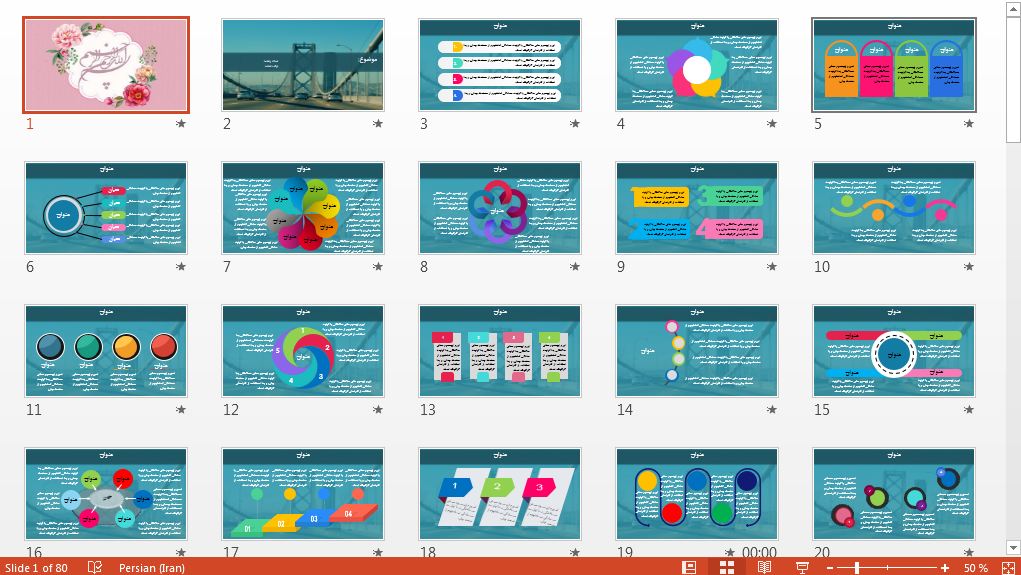
Task: Click the Slide 1 of 80 indicator
Action: click(37, 567)
